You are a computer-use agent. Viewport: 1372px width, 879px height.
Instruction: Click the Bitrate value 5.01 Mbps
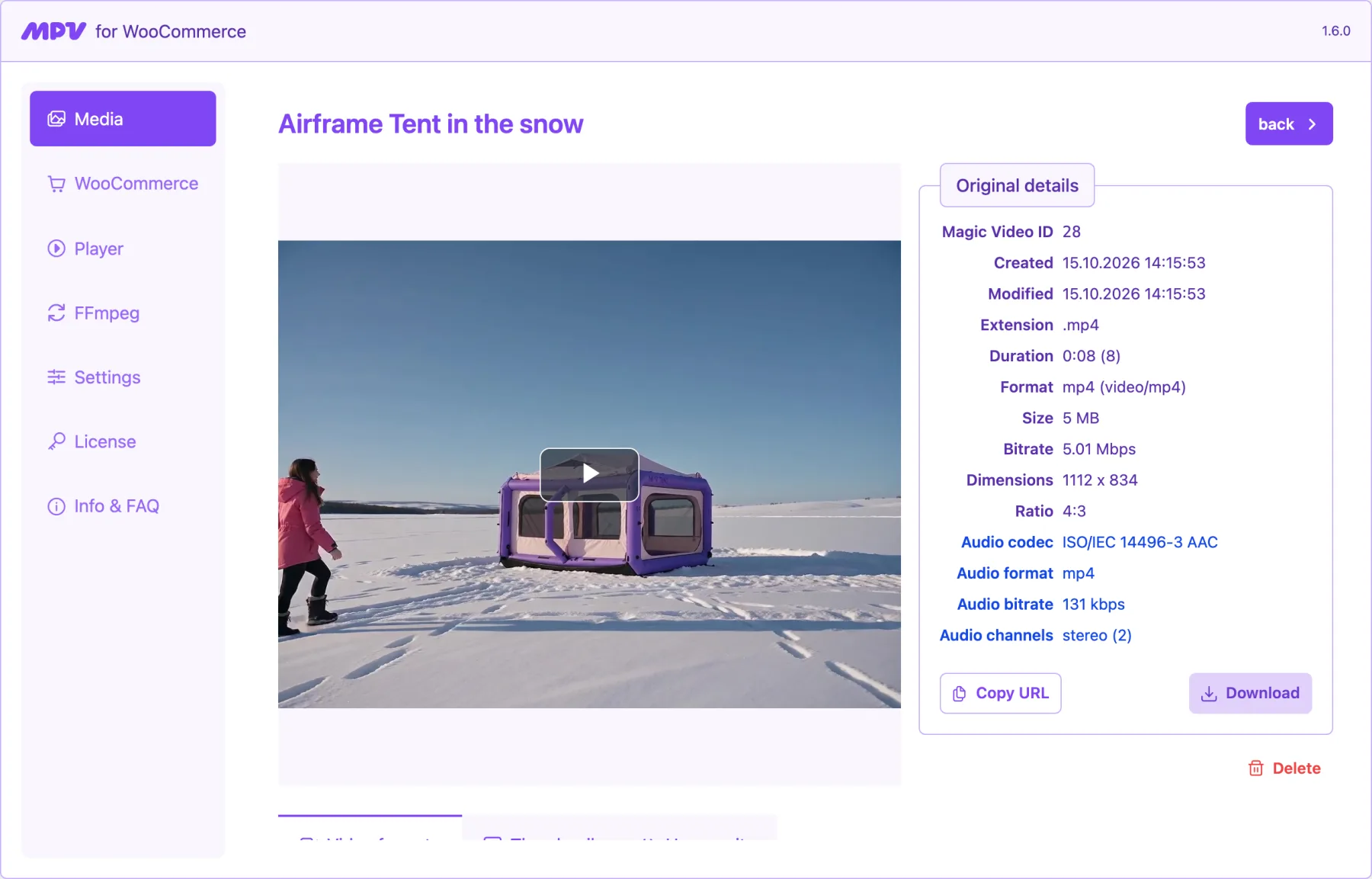(1099, 449)
